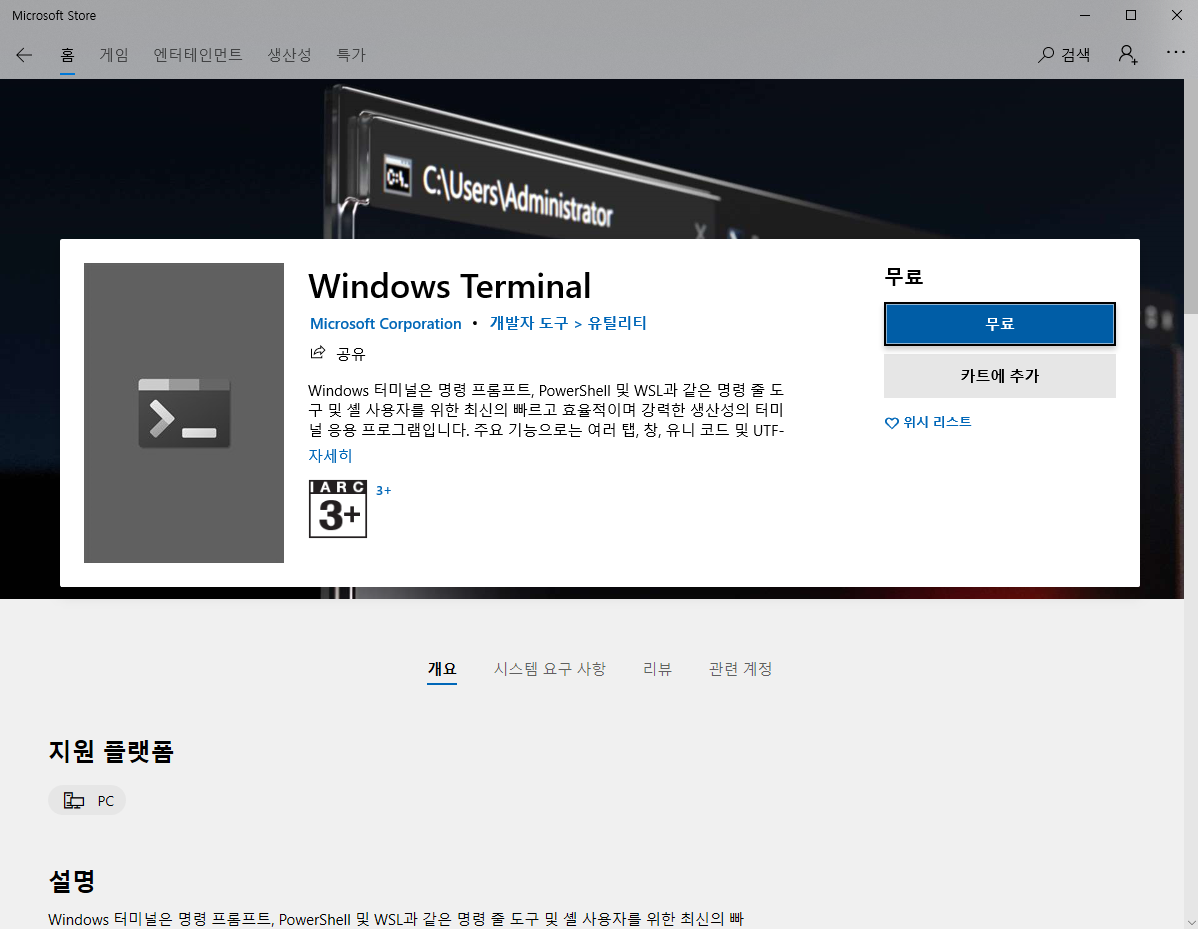This screenshot has height=929, width=1198.
Task: Click the Windows Terminal title text
Action: coord(449,286)
